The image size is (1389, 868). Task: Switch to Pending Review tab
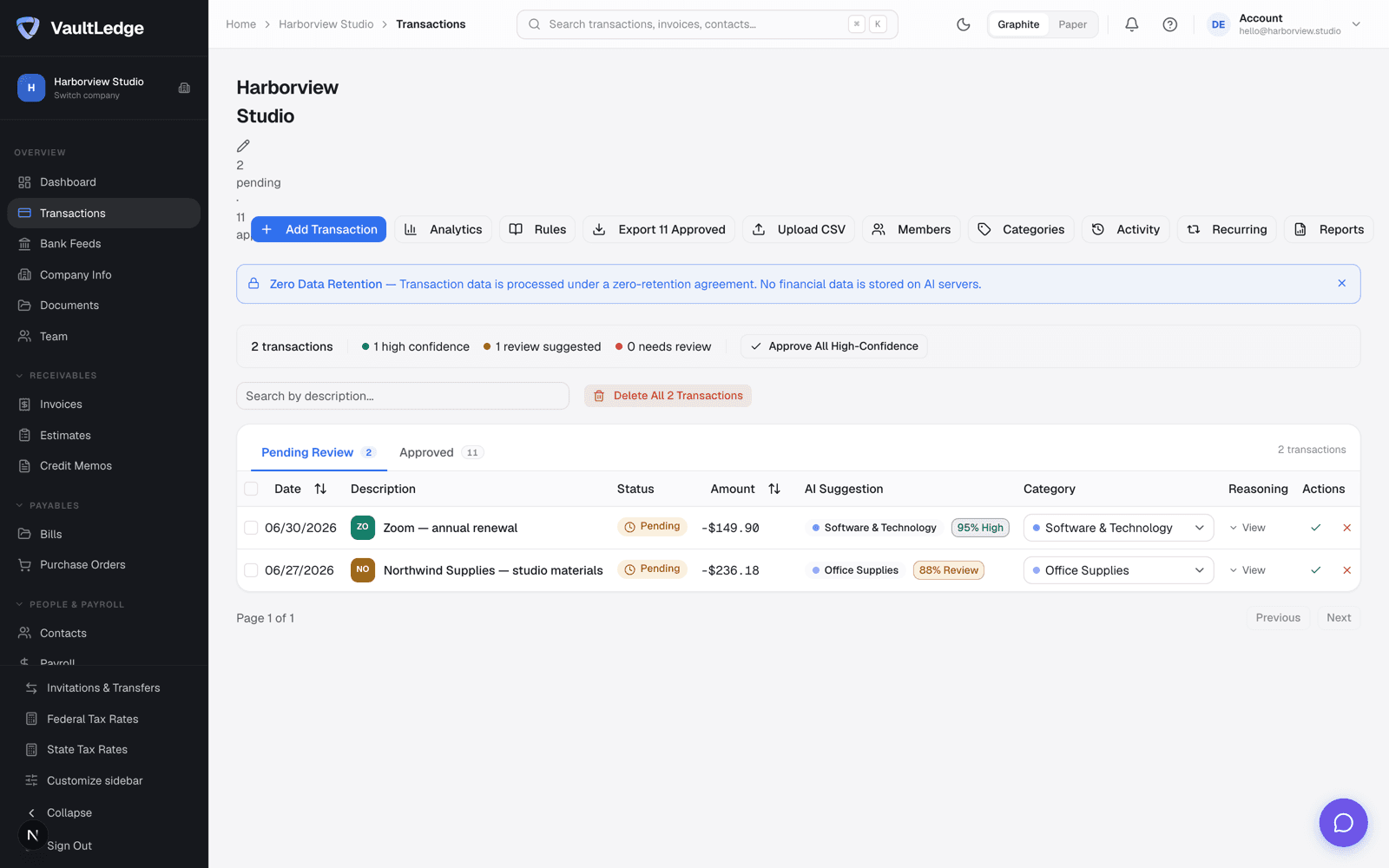318,452
